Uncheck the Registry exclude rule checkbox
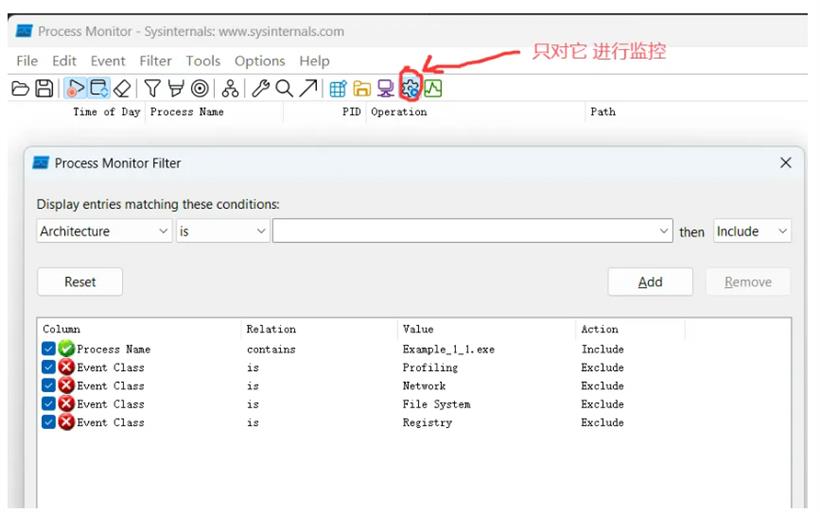 (x=49, y=422)
